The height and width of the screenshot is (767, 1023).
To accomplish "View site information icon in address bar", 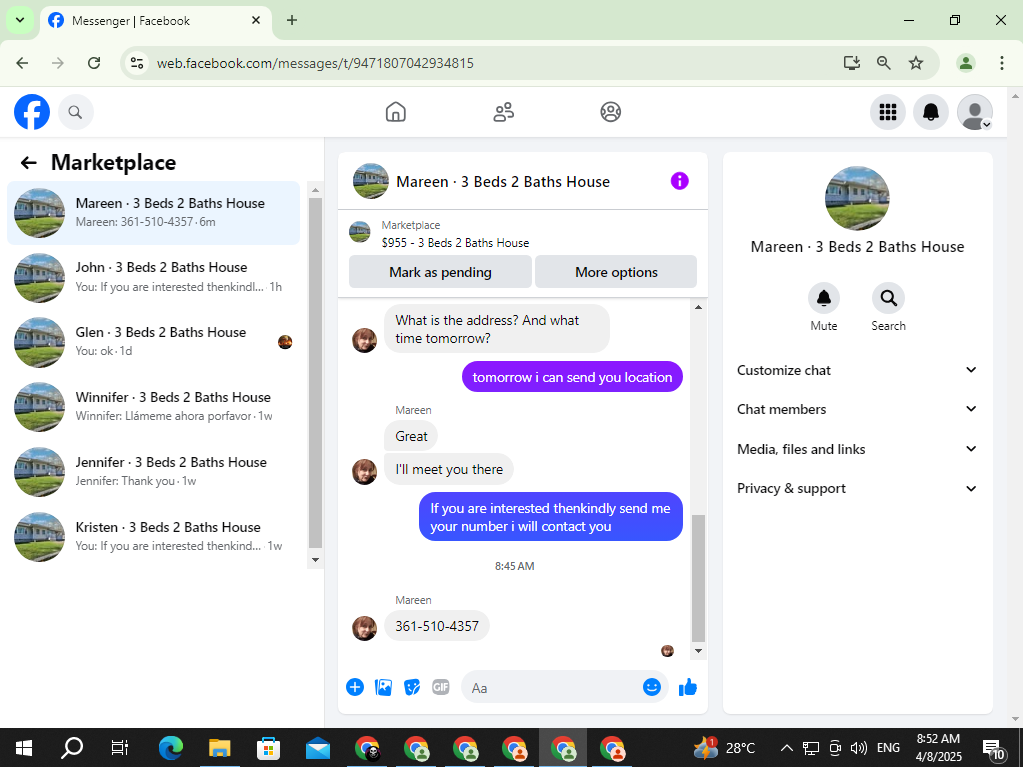I will tap(137, 63).
